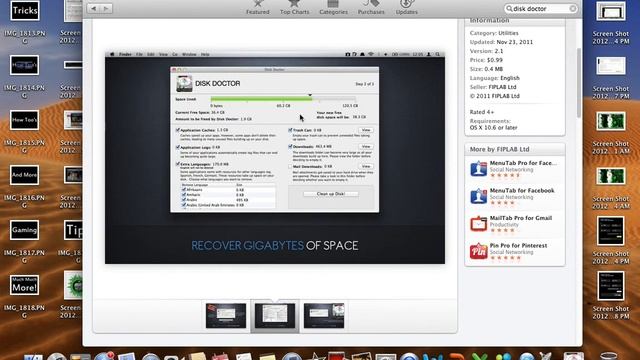Open the Updates tab

click(407, 8)
